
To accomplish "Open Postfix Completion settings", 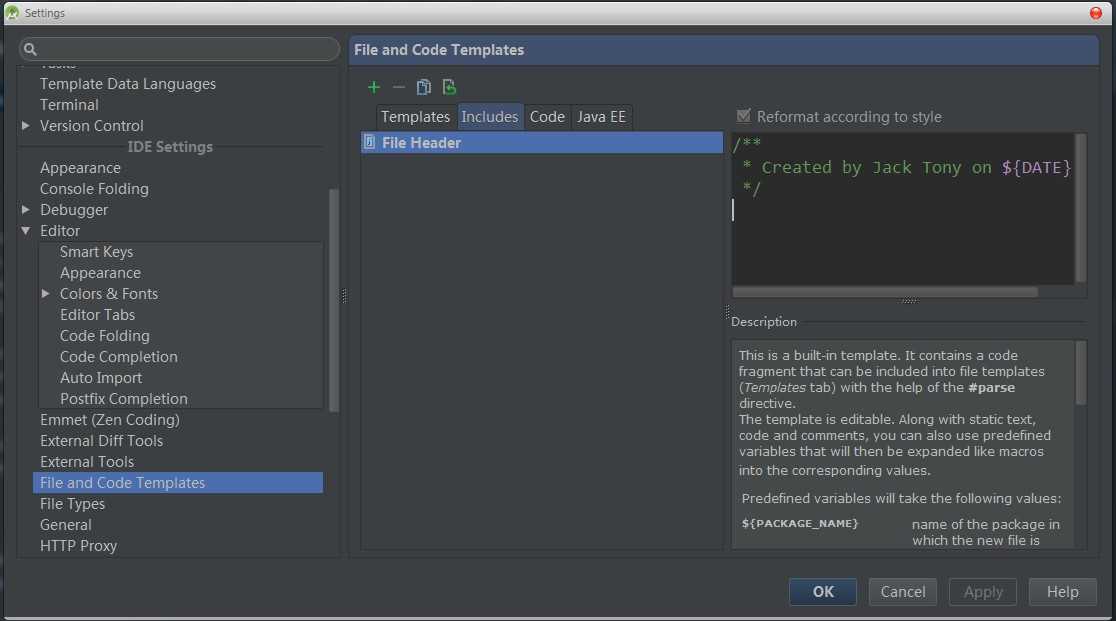I will (x=124, y=398).
